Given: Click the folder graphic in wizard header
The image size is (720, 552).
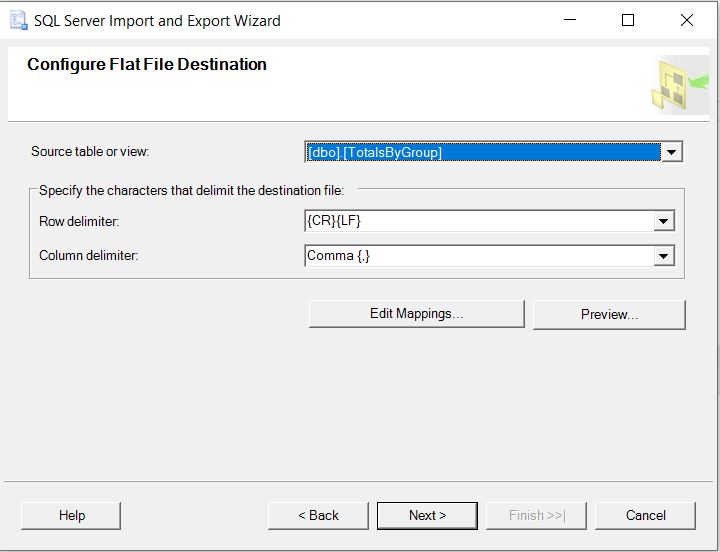Looking at the screenshot, I should click(x=680, y=84).
